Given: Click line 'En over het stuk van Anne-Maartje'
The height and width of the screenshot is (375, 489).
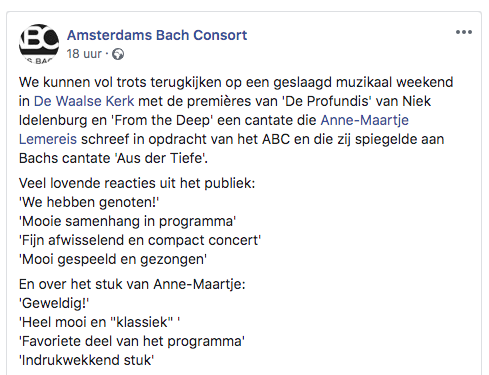Looking at the screenshot, I should (x=132, y=284).
